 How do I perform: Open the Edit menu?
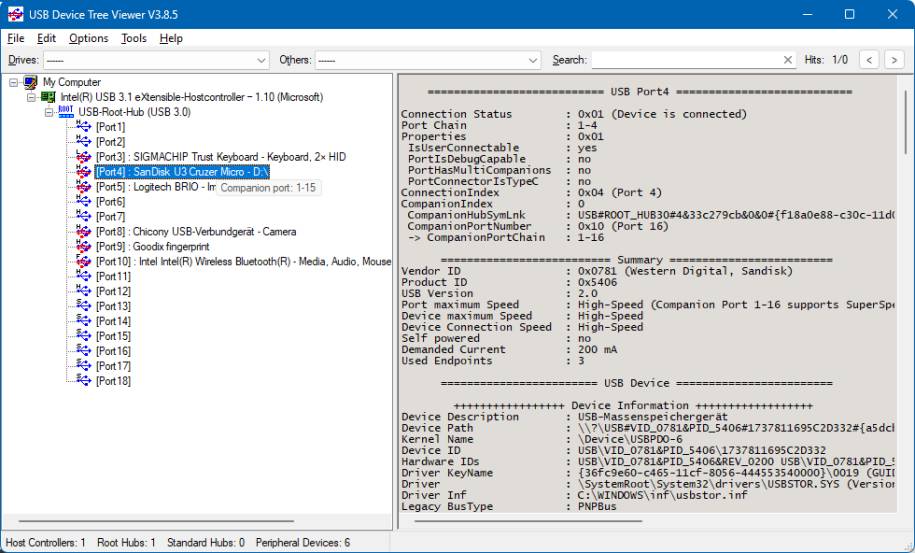(46, 38)
